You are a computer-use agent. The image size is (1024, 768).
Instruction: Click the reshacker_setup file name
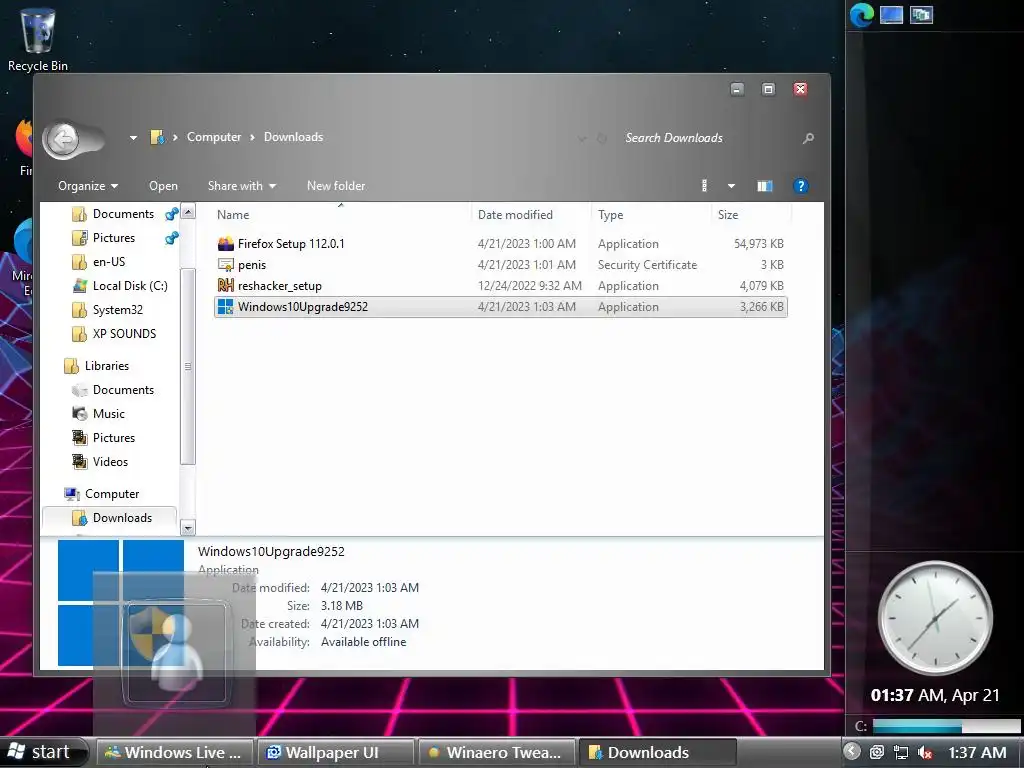point(280,286)
